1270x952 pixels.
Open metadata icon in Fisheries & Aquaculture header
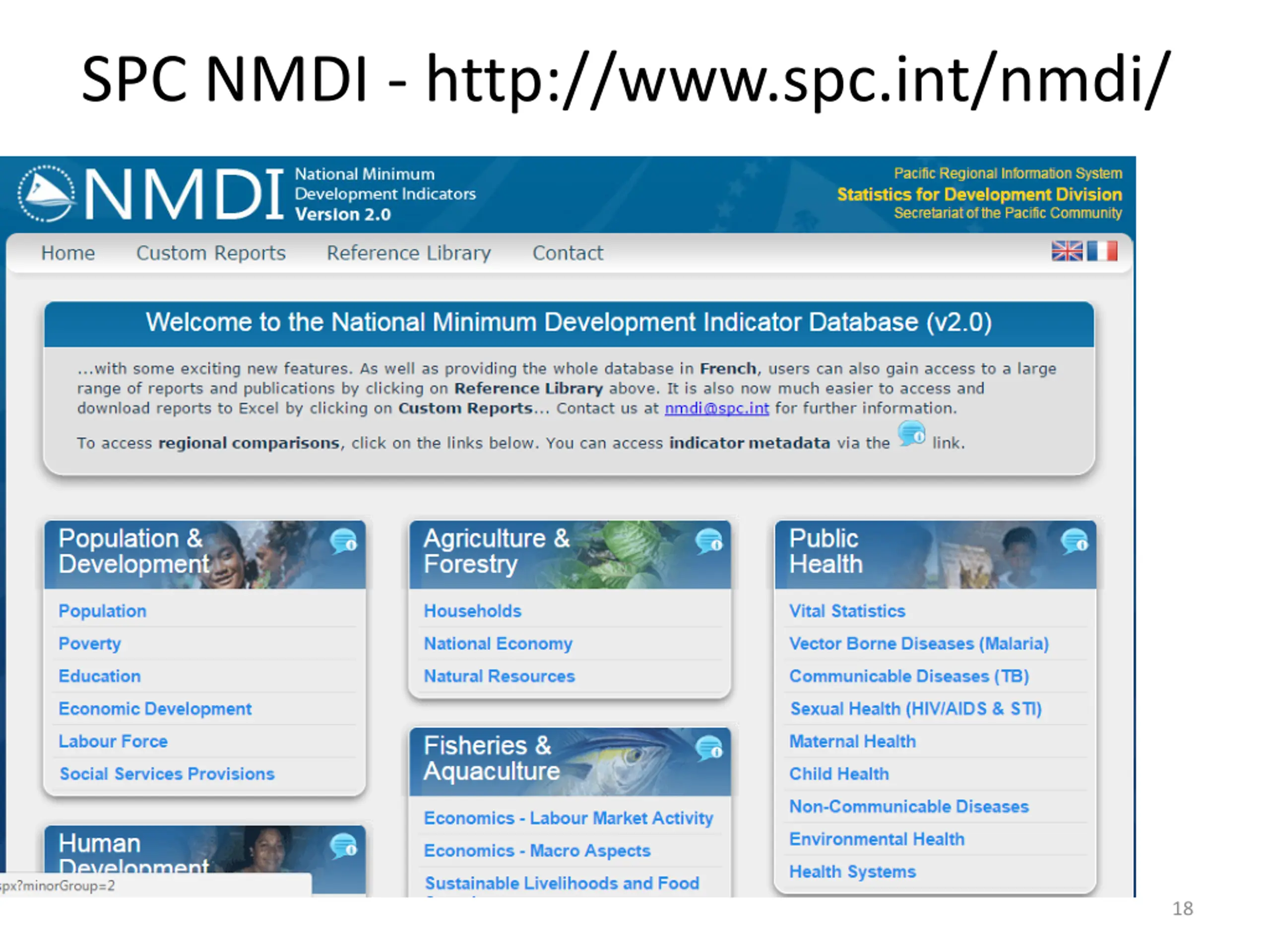click(709, 748)
